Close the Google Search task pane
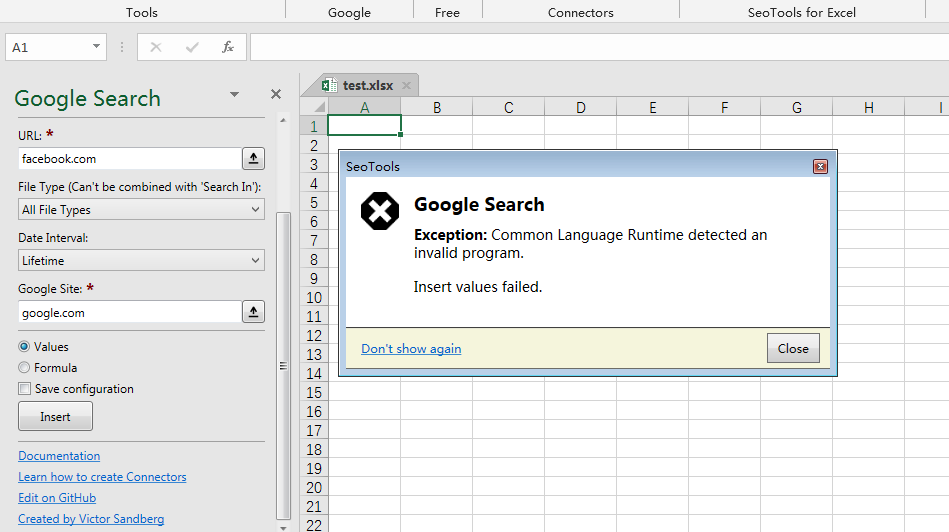 point(276,94)
